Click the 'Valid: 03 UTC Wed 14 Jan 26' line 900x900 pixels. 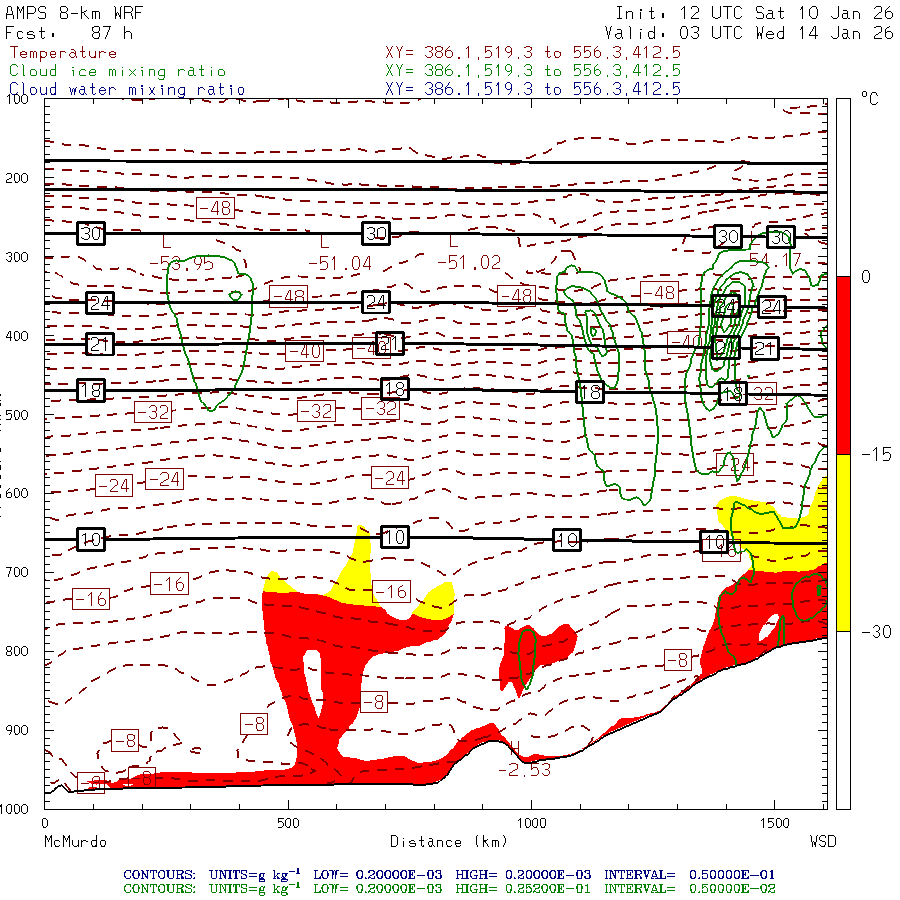click(748, 33)
